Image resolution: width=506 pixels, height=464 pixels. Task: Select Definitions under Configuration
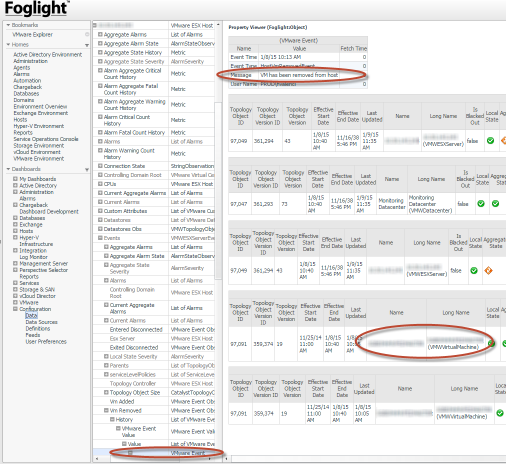pos(38,329)
